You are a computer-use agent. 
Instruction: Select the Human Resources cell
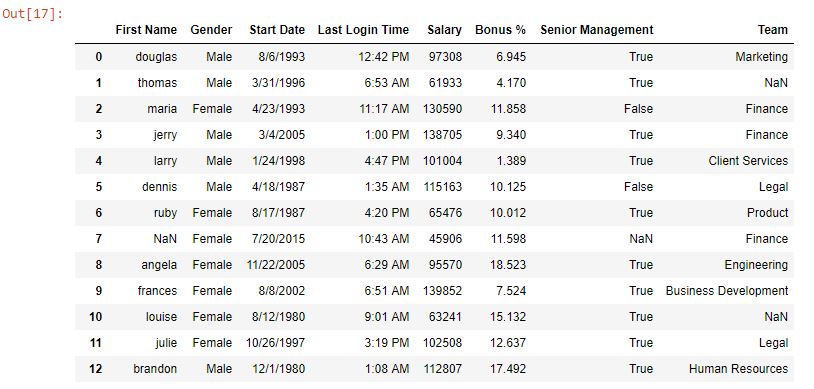click(x=738, y=369)
